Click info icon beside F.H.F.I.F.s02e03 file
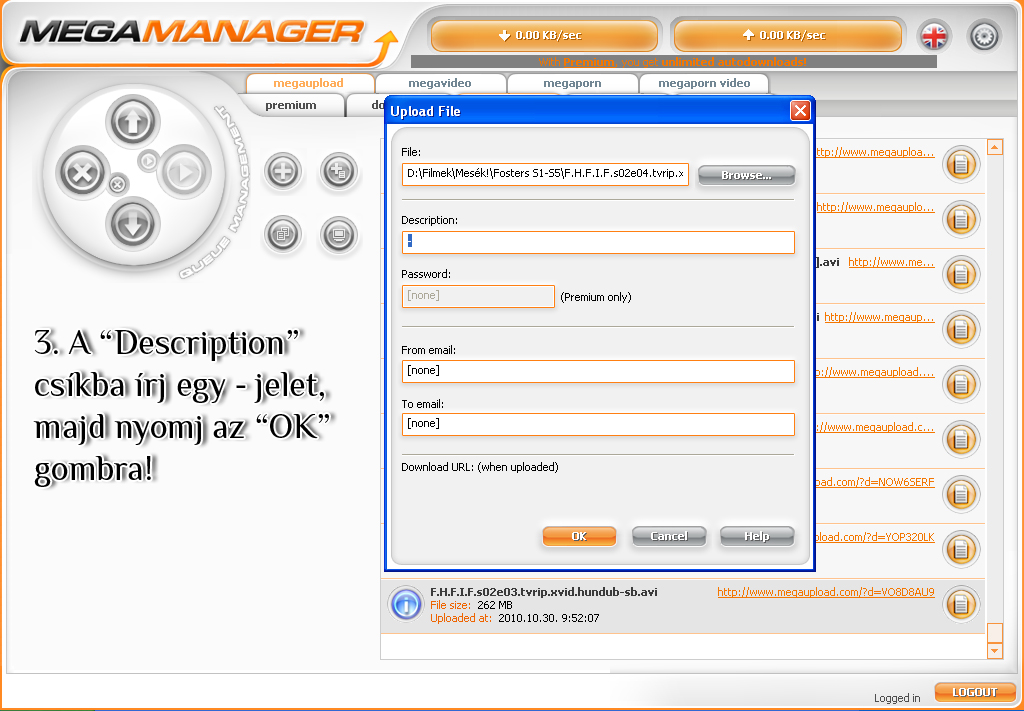 pos(406,604)
